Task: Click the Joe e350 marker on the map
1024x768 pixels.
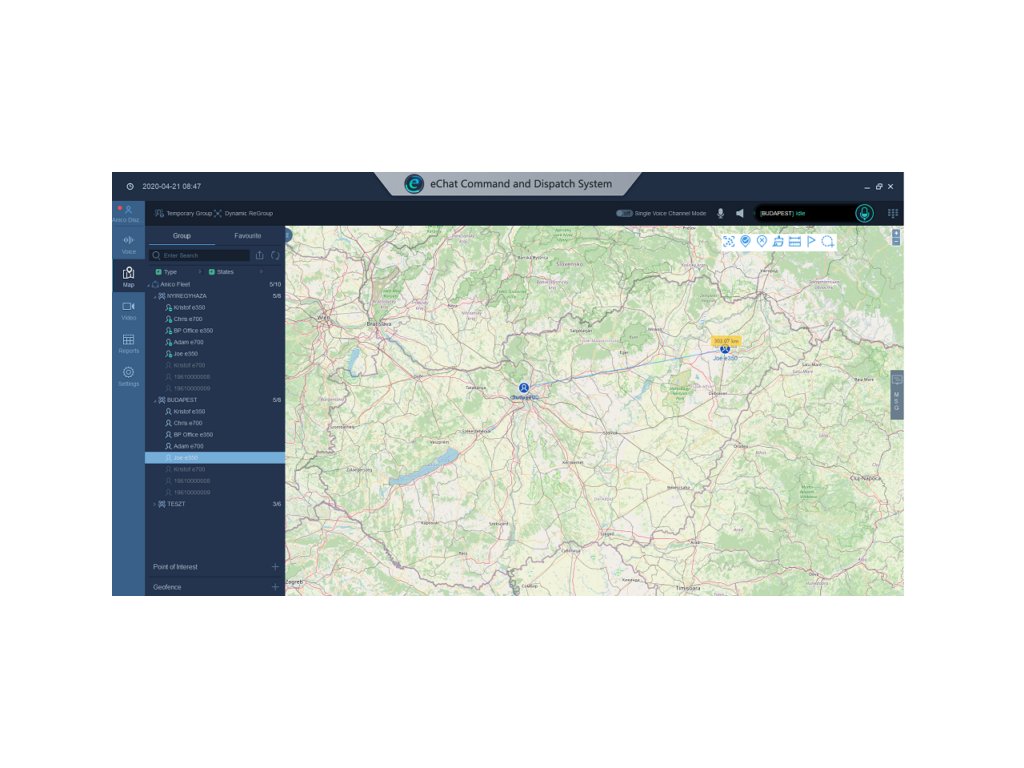Action: [x=725, y=349]
